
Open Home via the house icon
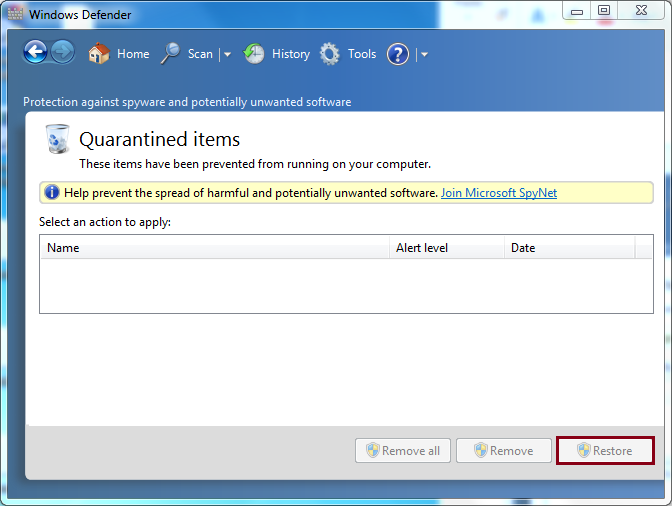(99, 54)
